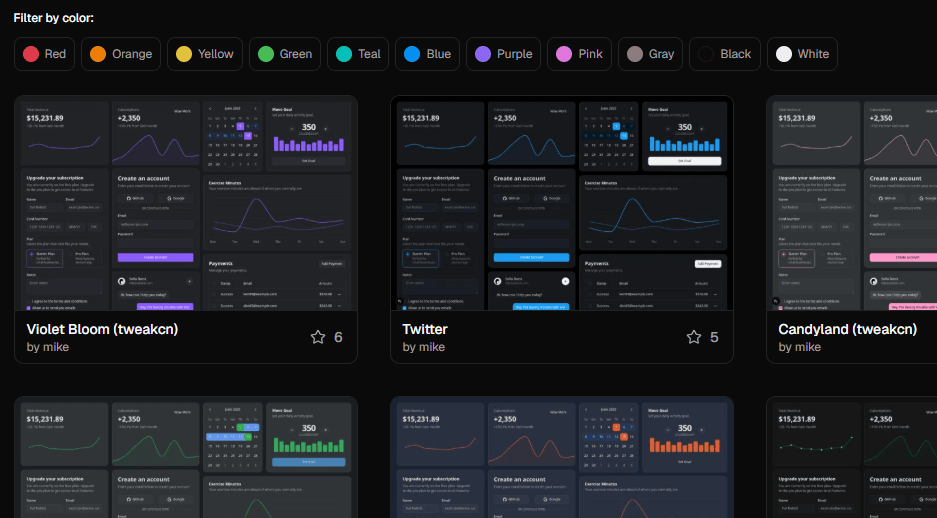This screenshot has width=937, height=518.
Task: Select the Gray filter chip
Action: [649, 54]
